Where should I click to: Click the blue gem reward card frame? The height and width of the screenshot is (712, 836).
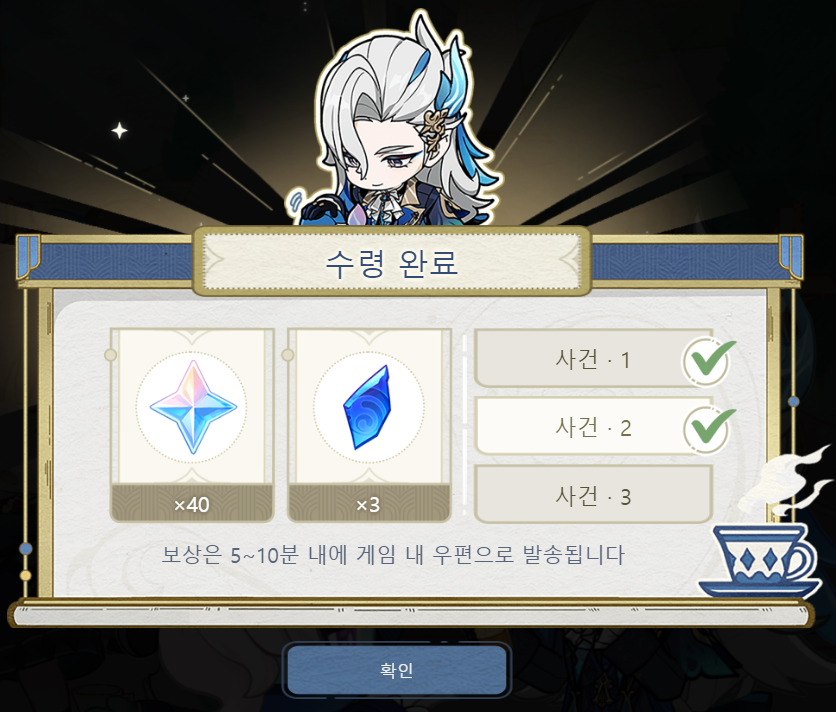point(369,425)
